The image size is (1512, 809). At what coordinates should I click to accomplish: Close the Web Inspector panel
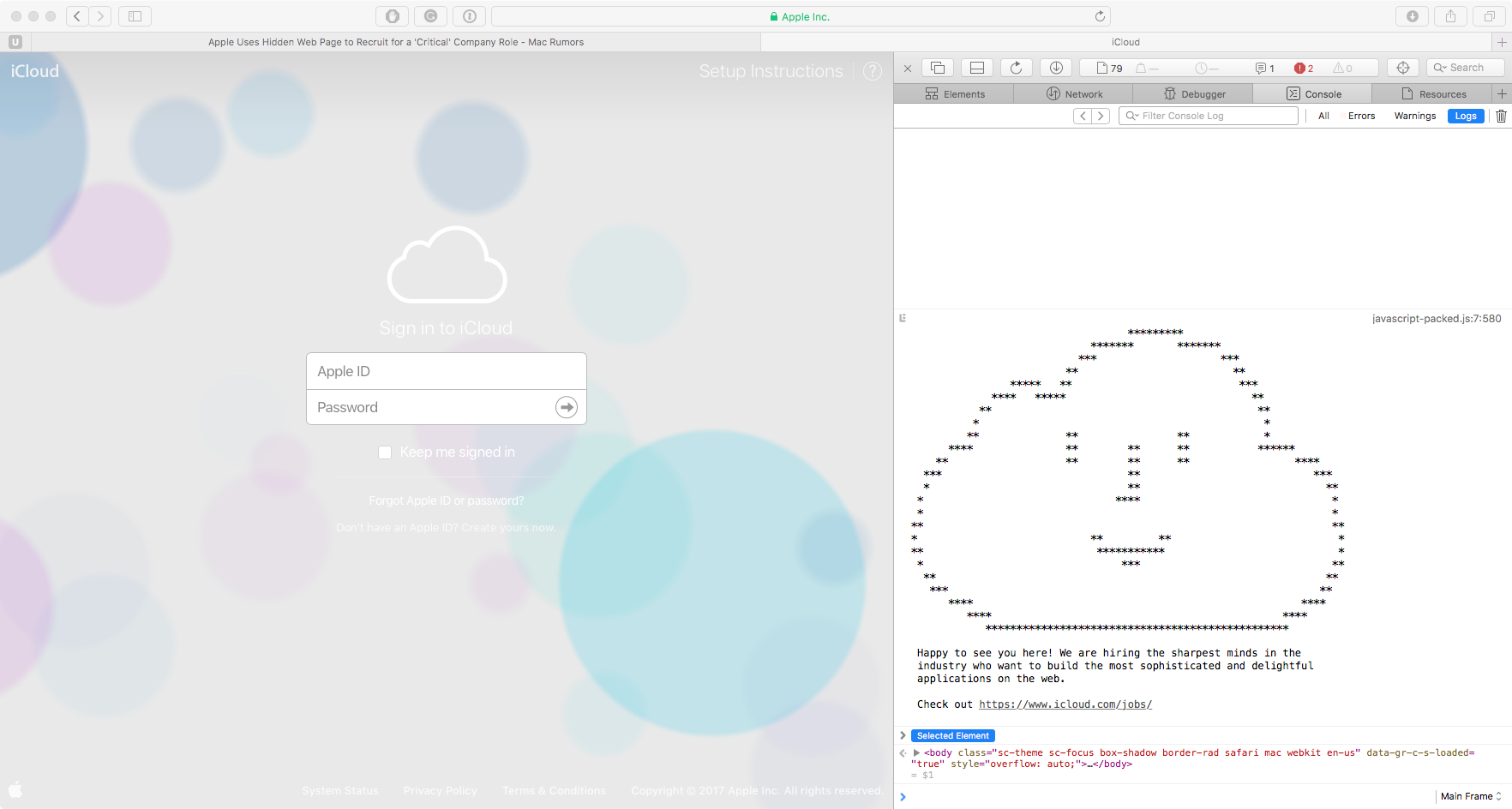[908, 68]
